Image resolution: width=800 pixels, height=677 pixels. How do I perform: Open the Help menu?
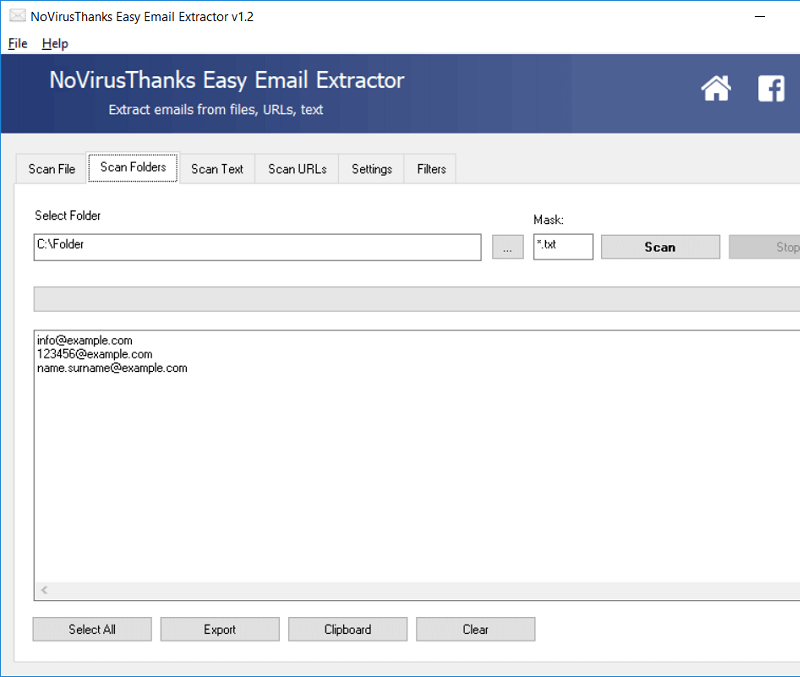coord(55,44)
